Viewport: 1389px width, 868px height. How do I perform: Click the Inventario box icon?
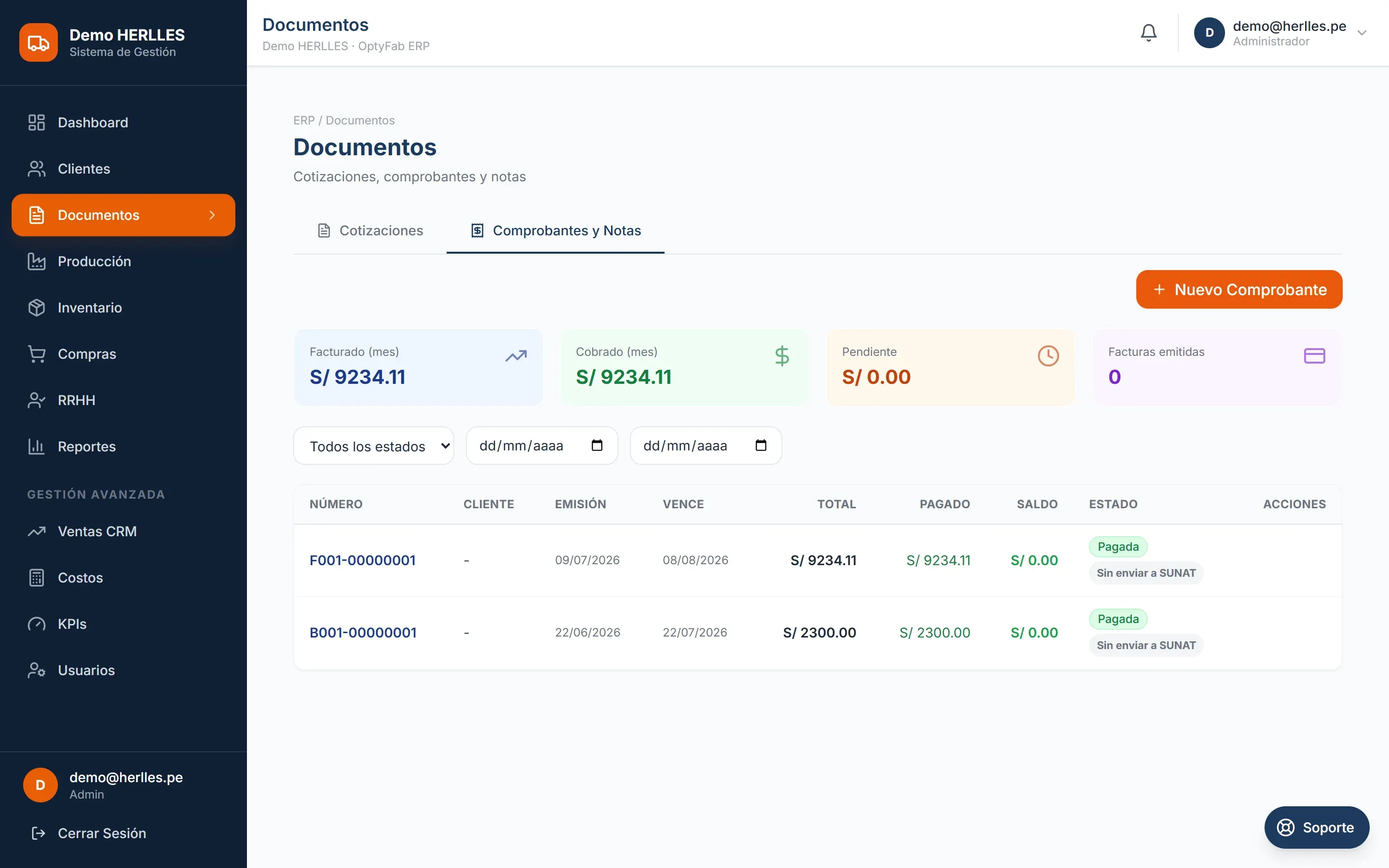point(37,308)
